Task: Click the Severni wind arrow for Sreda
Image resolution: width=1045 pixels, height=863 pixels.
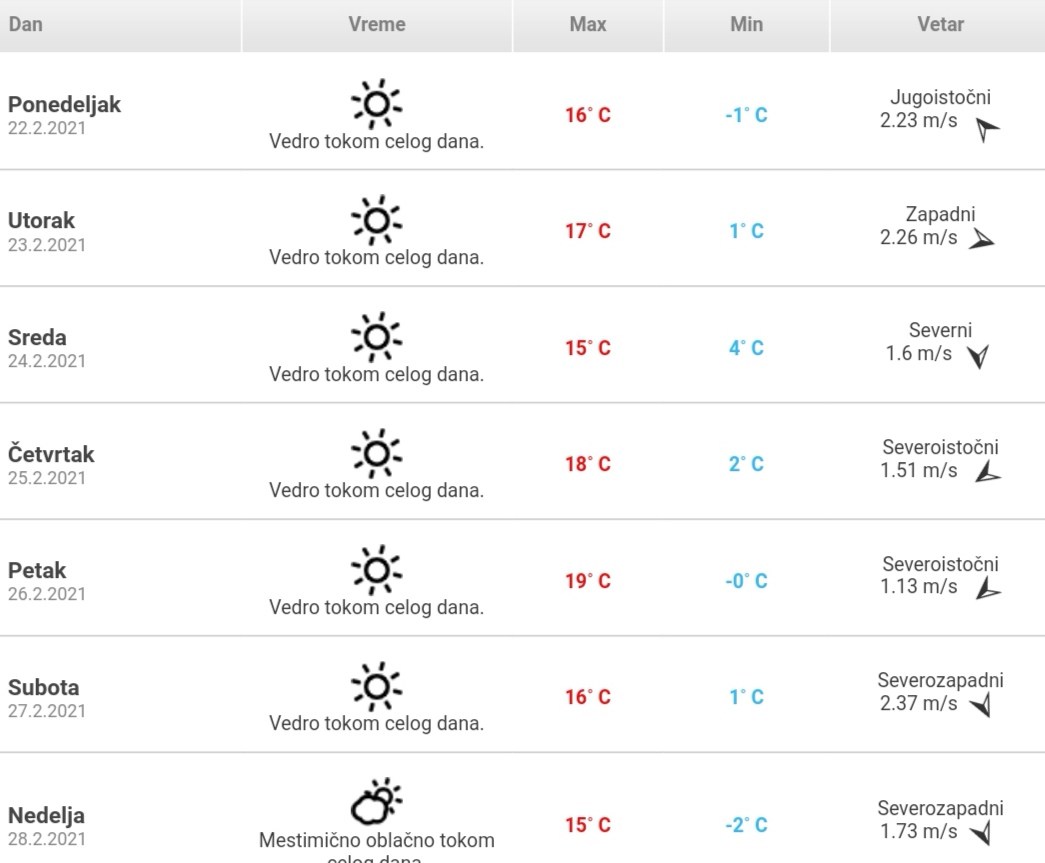Action: (976, 357)
